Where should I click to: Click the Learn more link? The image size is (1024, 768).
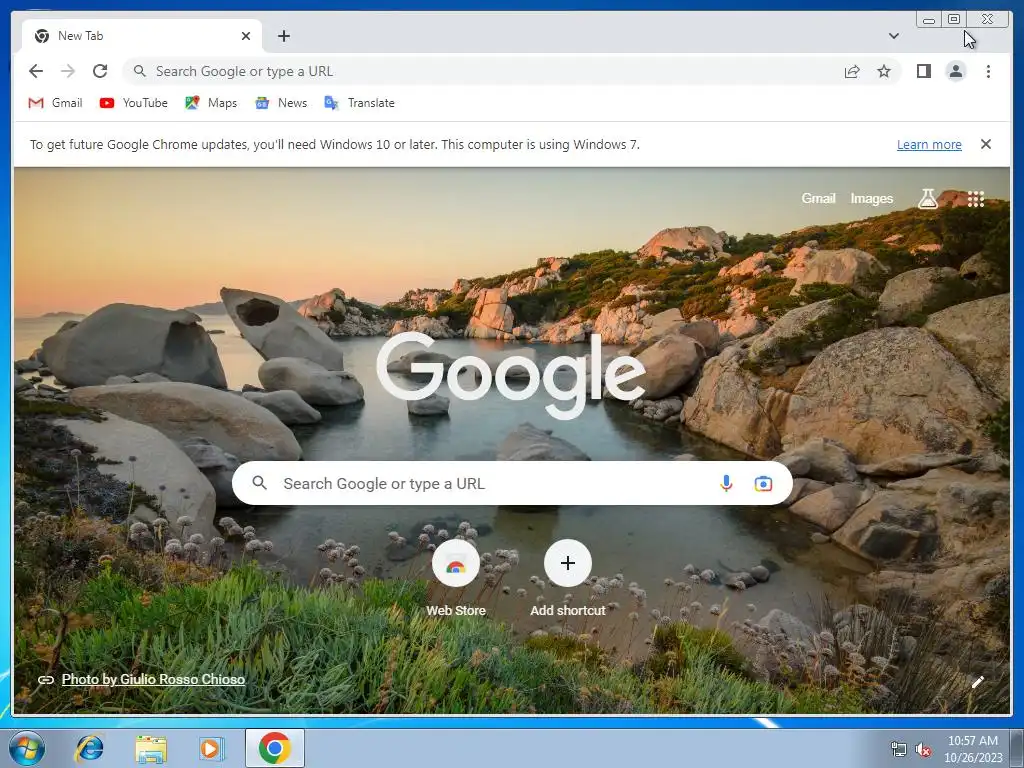(929, 144)
